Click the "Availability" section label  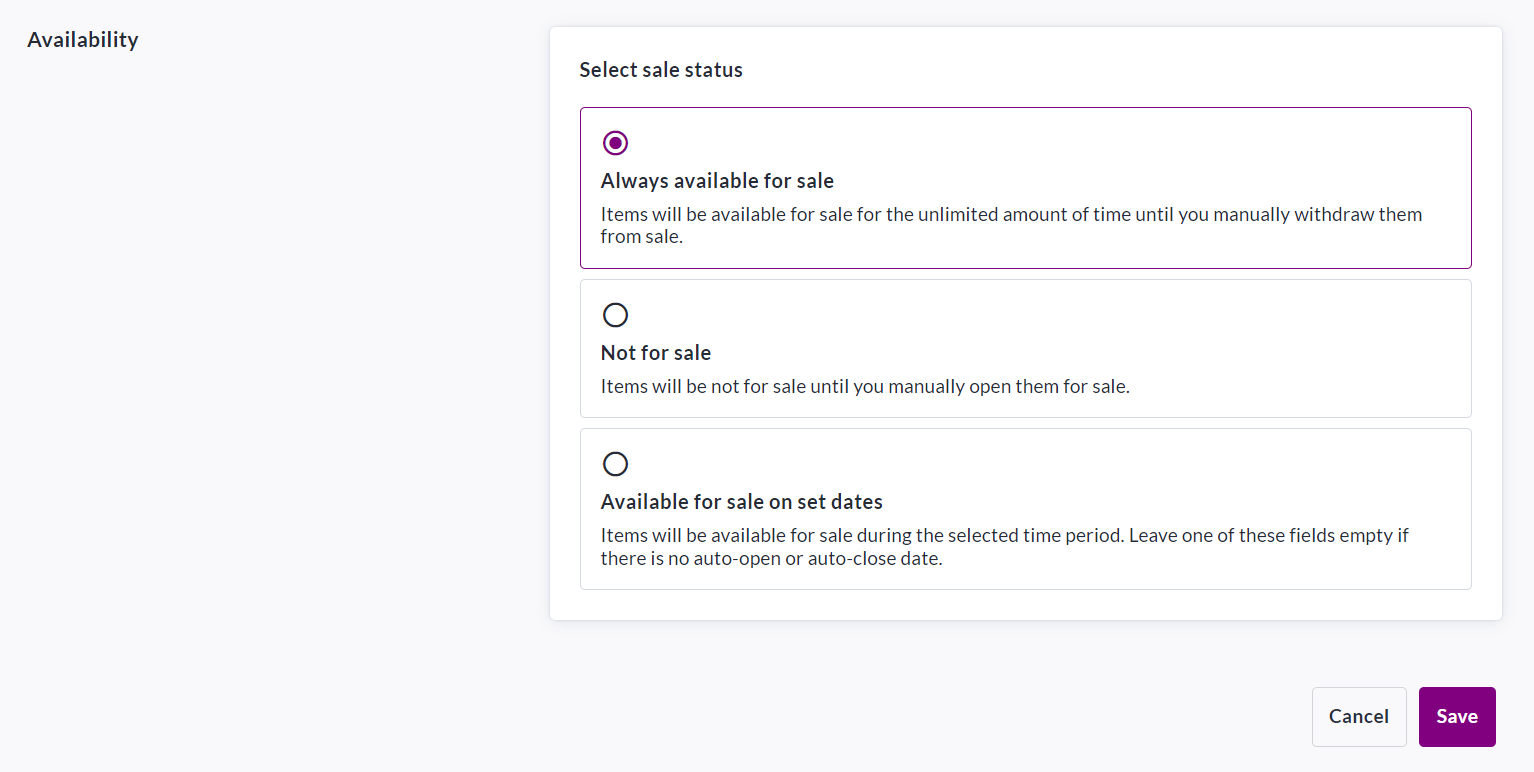pyautogui.click(x=83, y=40)
